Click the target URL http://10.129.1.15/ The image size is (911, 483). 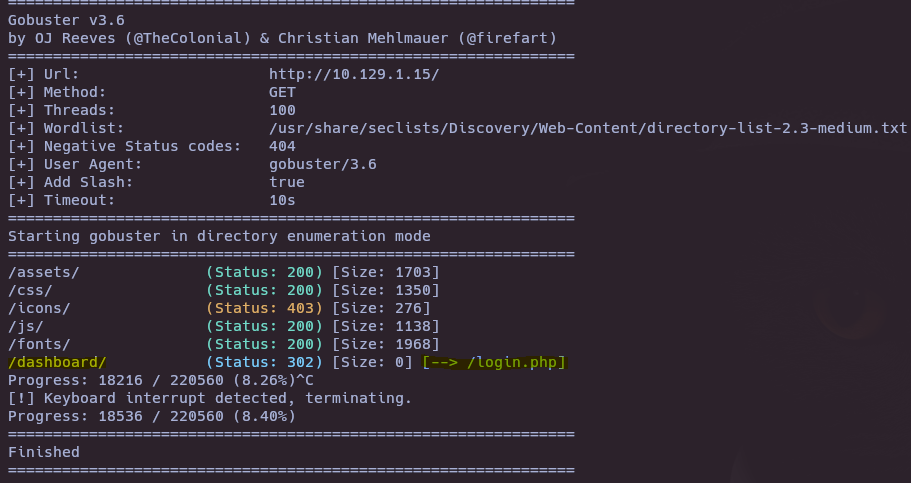coord(354,74)
